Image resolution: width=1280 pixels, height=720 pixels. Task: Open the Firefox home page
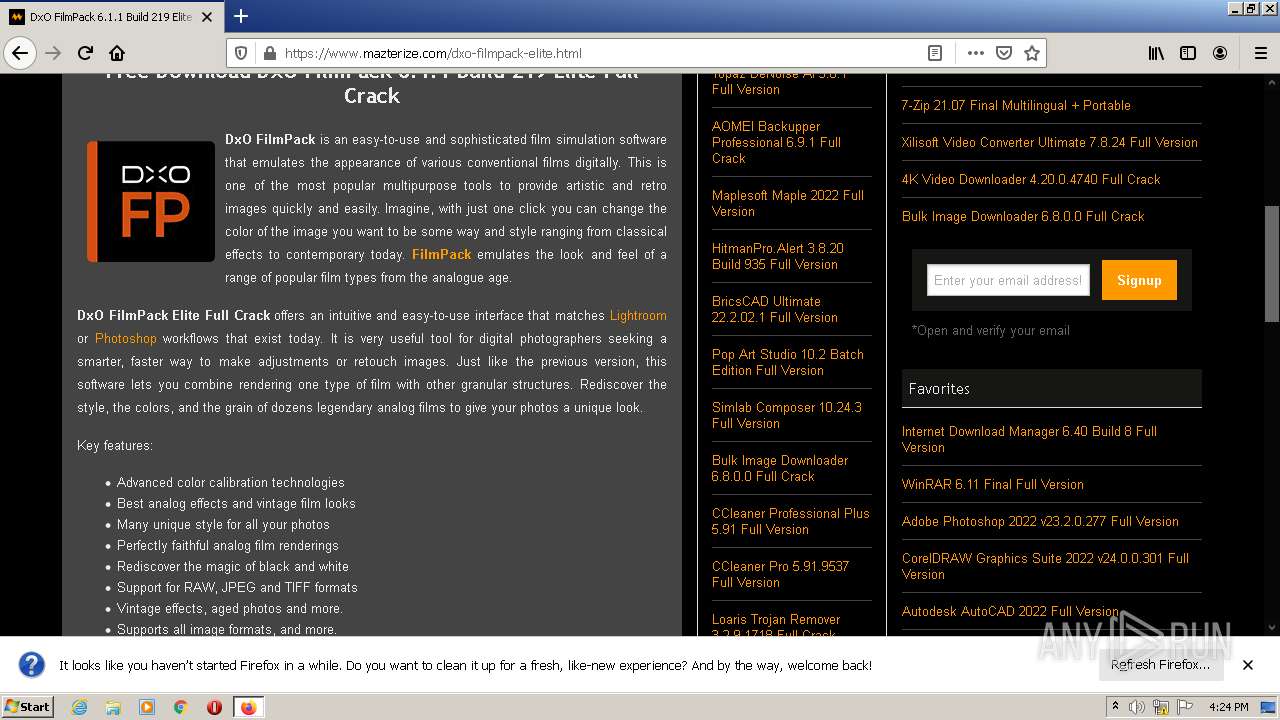point(117,53)
